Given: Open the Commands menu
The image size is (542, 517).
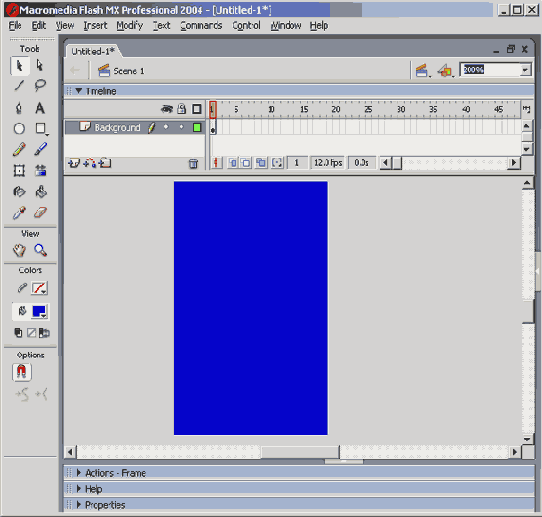Looking at the screenshot, I should pyautogui.click(x=201, y=26).
